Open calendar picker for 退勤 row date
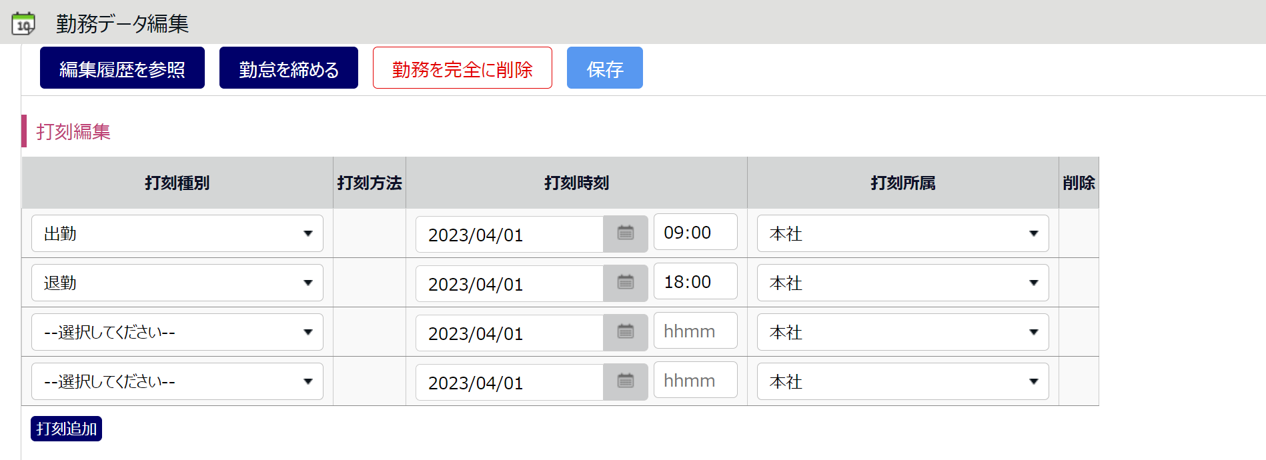The height and width of the screenshot is (460, 1266). [x=626, y=283]
